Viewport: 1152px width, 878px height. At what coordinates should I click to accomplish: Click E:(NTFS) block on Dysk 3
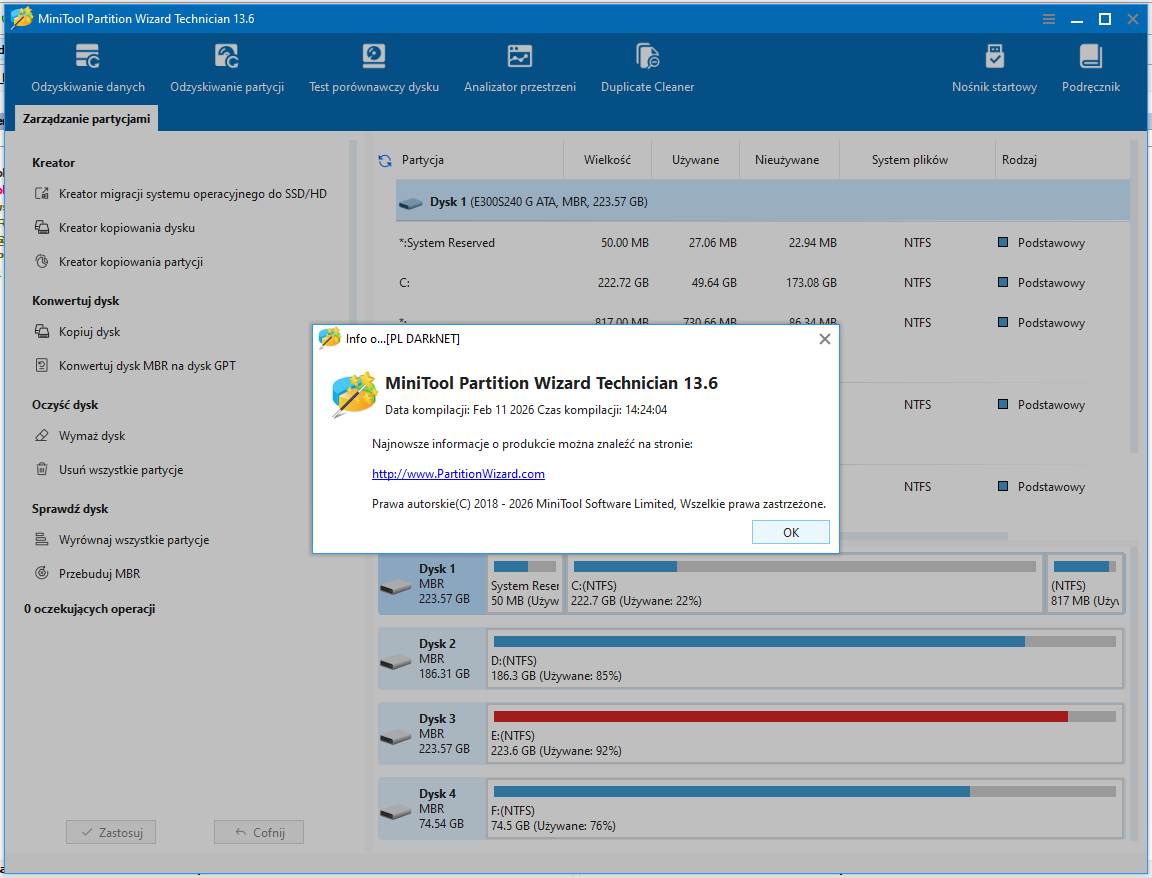[804, 734]
